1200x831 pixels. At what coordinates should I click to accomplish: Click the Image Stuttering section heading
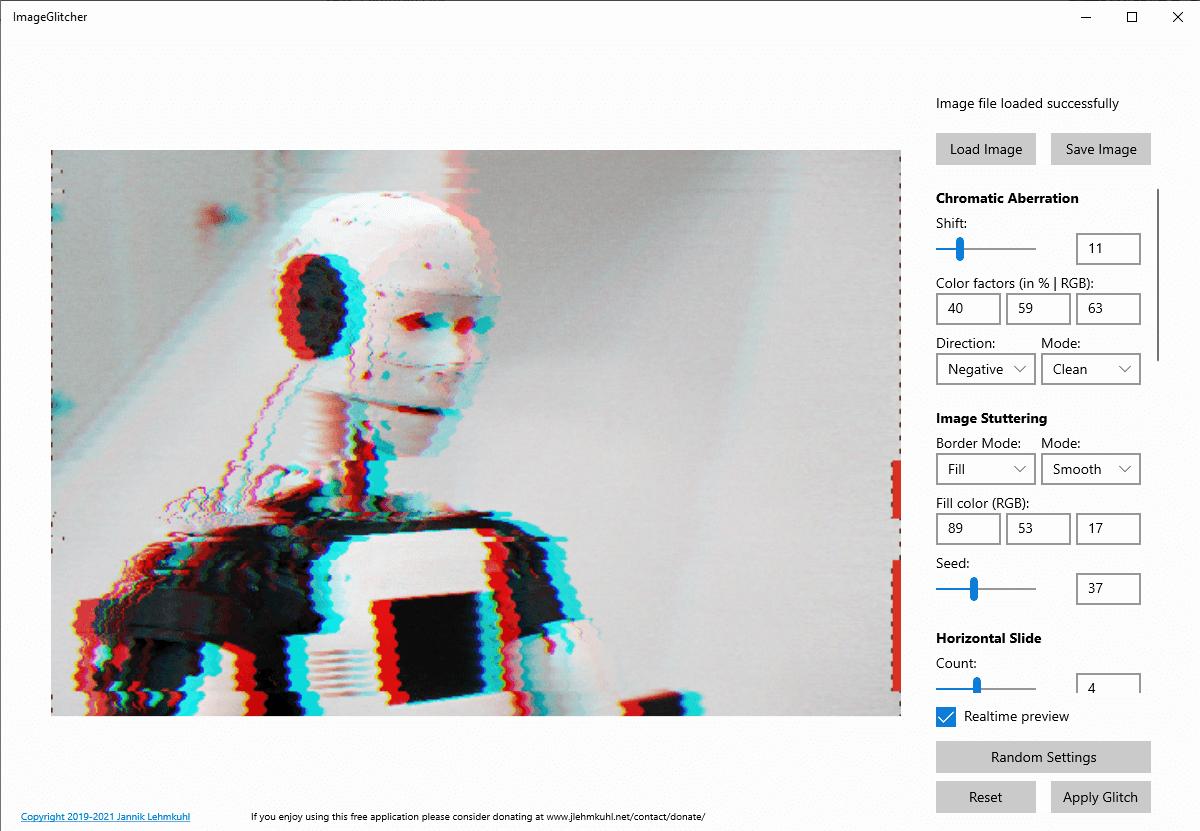(x=991, y=418)
